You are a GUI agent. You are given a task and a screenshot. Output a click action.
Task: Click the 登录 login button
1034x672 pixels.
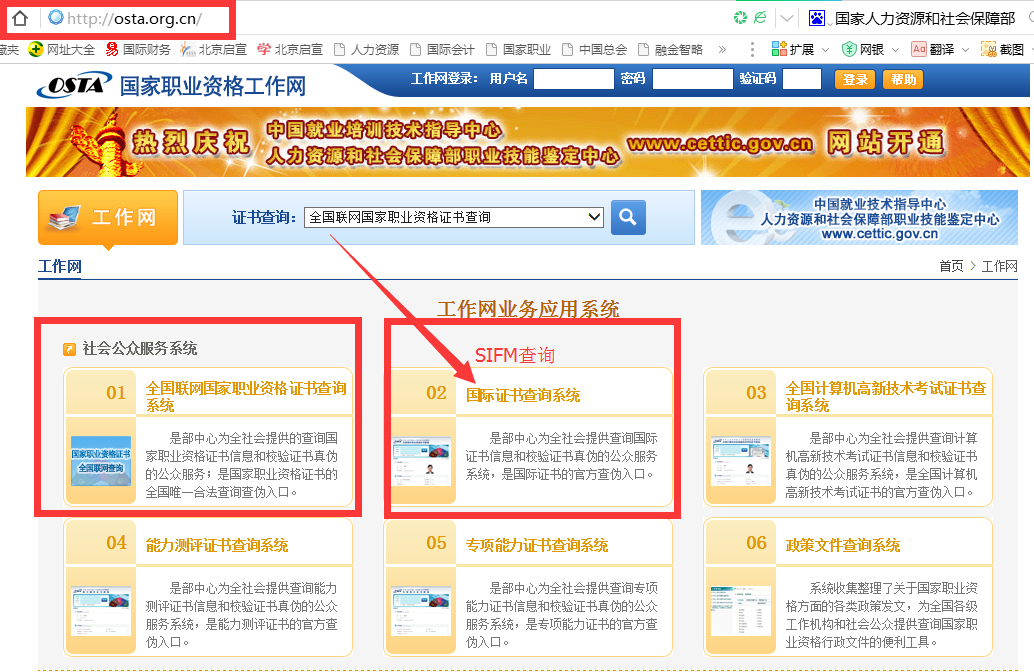pyautogui.click(x=855, y=80)
